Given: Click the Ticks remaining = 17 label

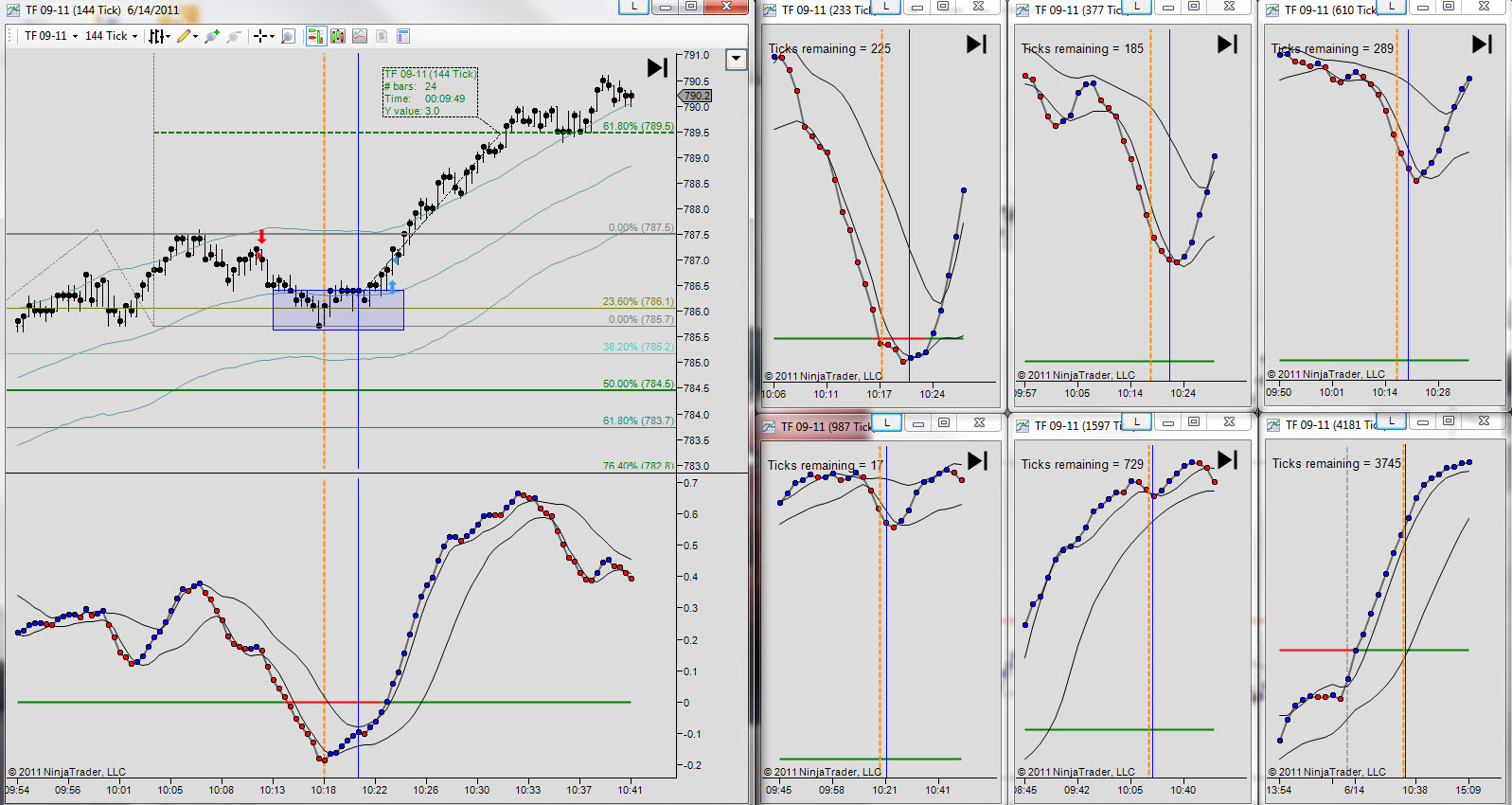Looking at the screenshot, I should coord(826,465).
